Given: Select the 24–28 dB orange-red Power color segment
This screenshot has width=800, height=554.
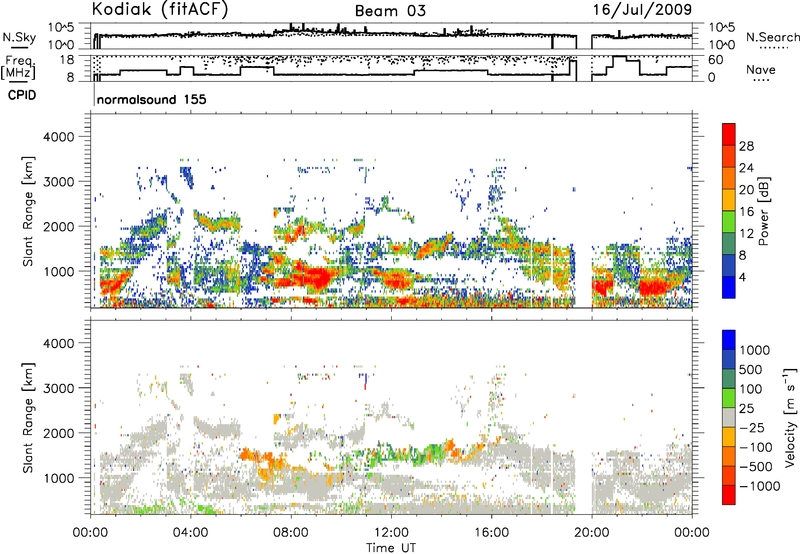Looking at the screenshot, I should [729, 156].
